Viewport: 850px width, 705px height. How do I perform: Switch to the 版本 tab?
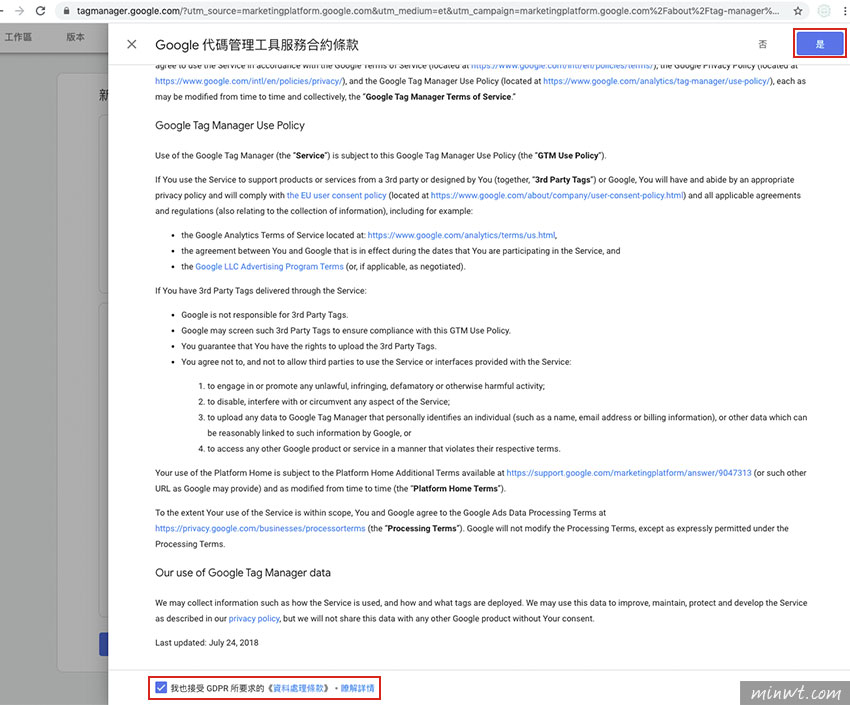[75, 37]
